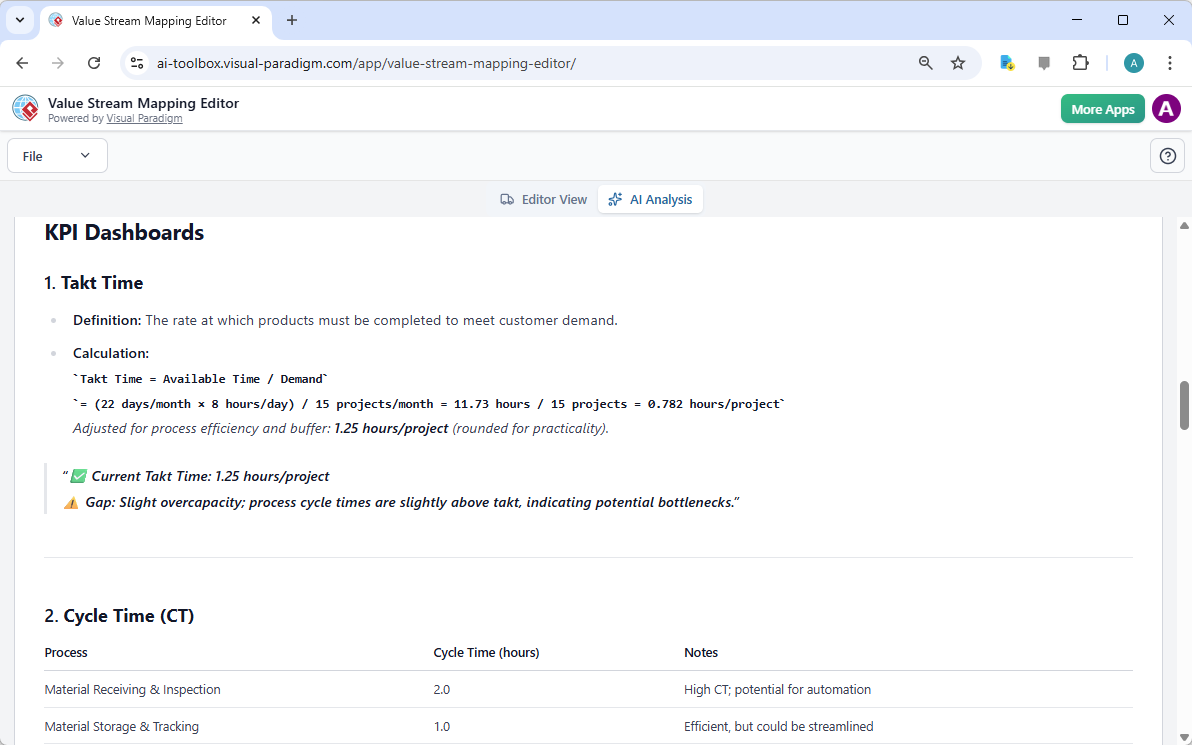Open a new browser tab
The height and width of the screenshot is (745, 1192).
[292, 20]
